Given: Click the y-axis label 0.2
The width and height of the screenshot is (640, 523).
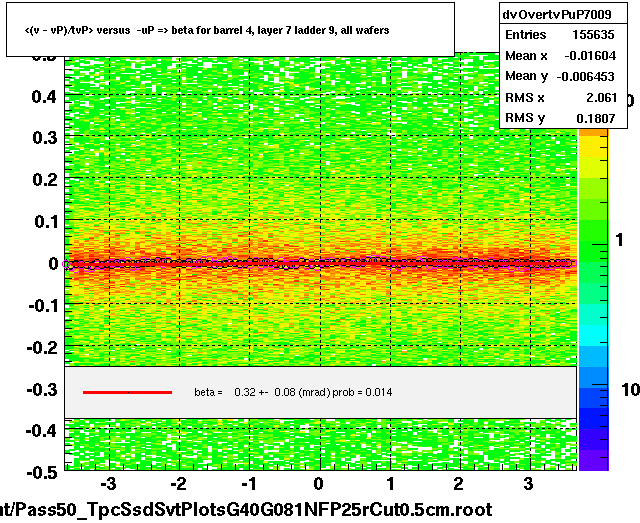Looking at the screenshot, I should point(44,180).
